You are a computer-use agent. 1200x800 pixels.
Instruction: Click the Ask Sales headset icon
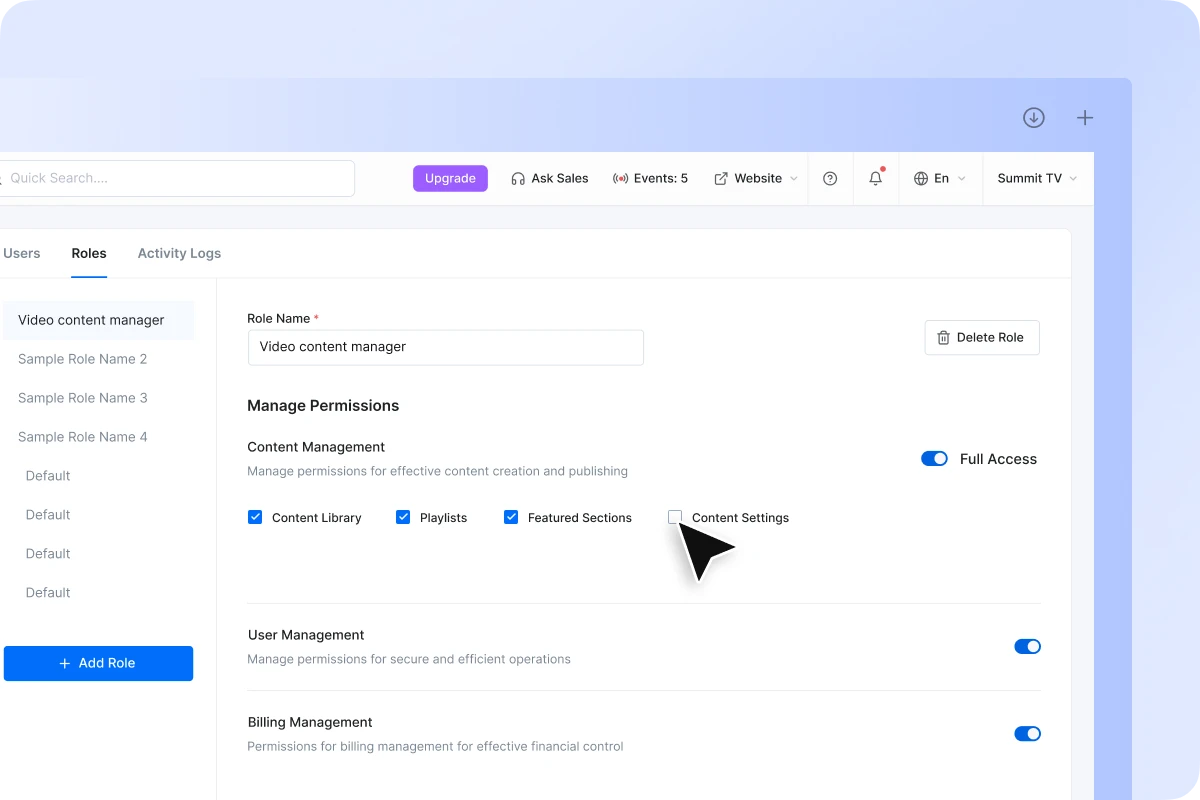pos(518,178)
